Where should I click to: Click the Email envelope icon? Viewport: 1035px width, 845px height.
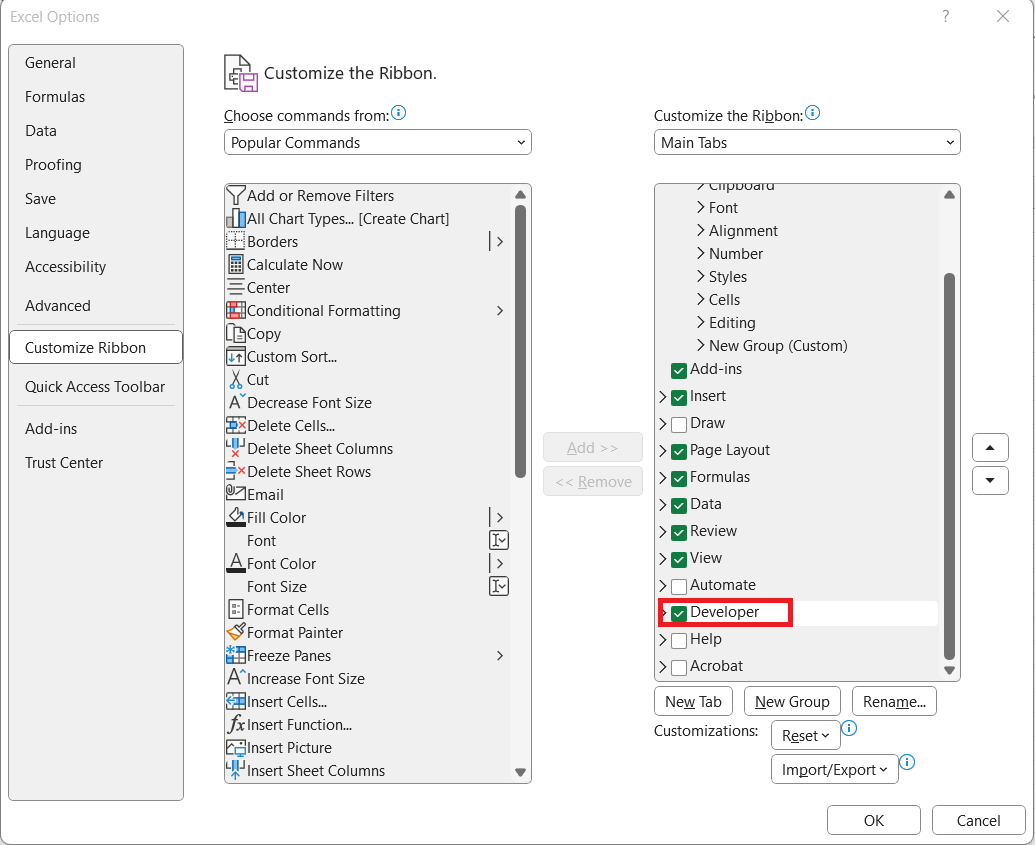(236, 494)
